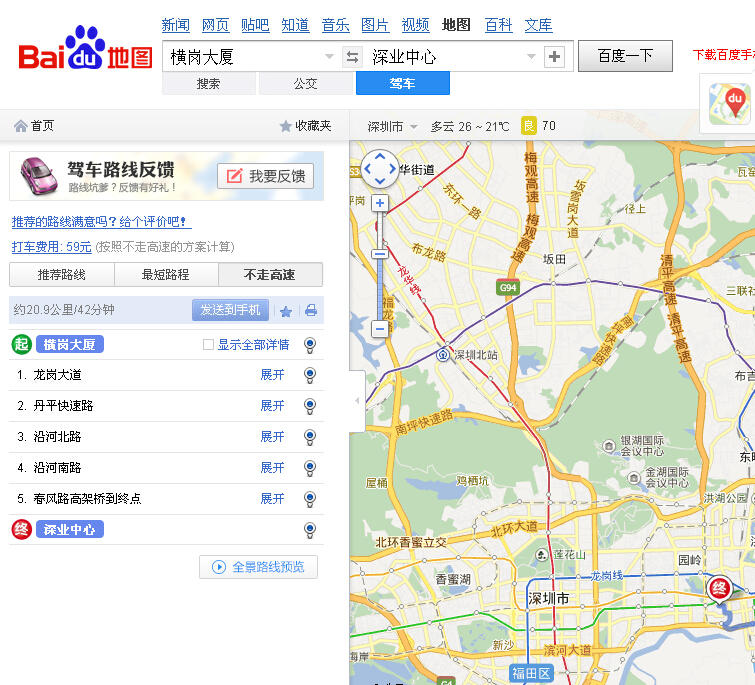Image resolution: width=755 pixels, height=685 pixels.
Task: Choose the 最短路程 route option
Action: pyautogui.click(x=166, y=275)
